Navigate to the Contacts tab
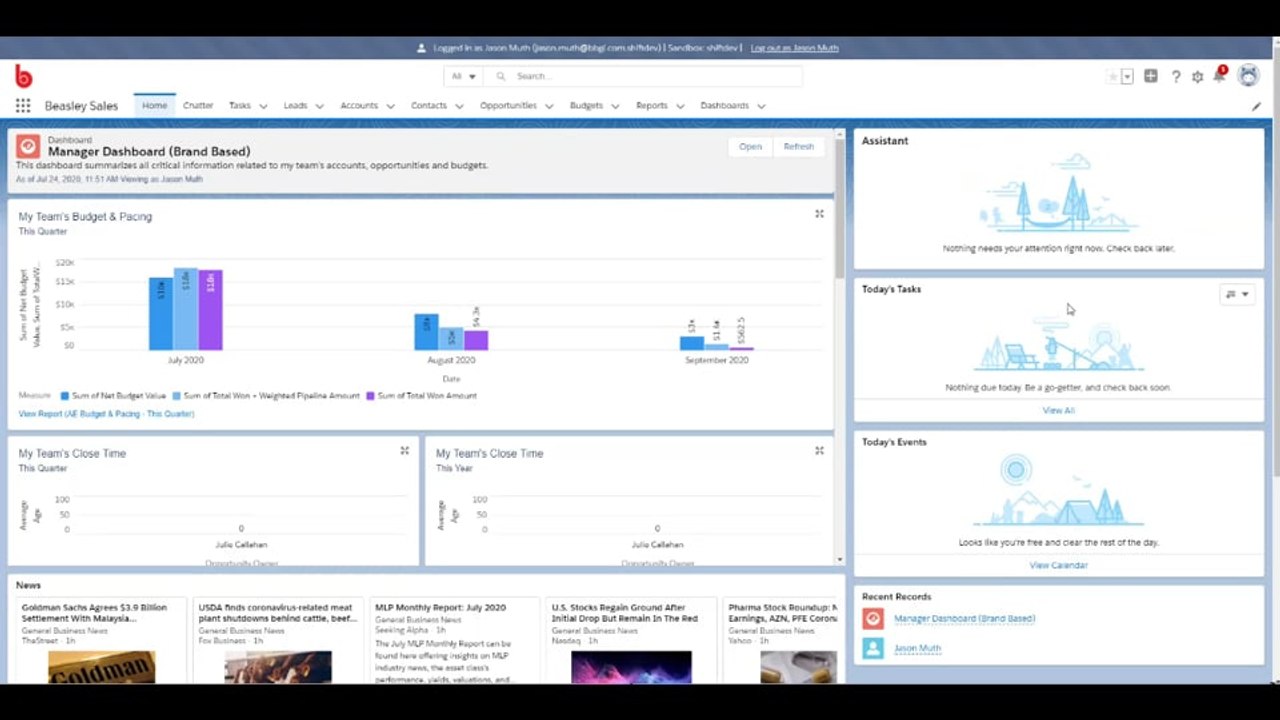Screen dimensions: 1280x720 (429, 106)
